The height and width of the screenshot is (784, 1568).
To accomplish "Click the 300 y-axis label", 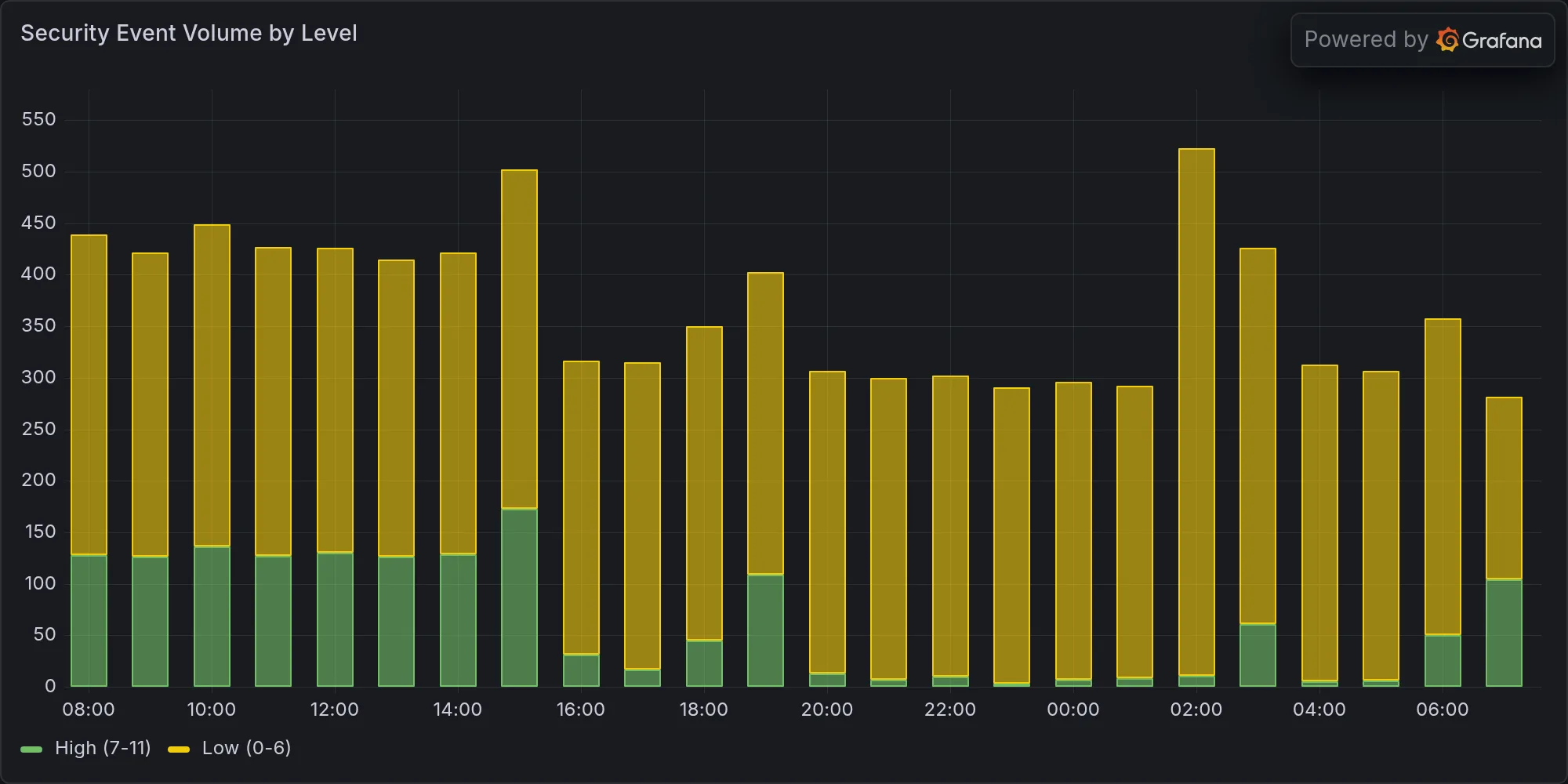I will pos(39,377).
